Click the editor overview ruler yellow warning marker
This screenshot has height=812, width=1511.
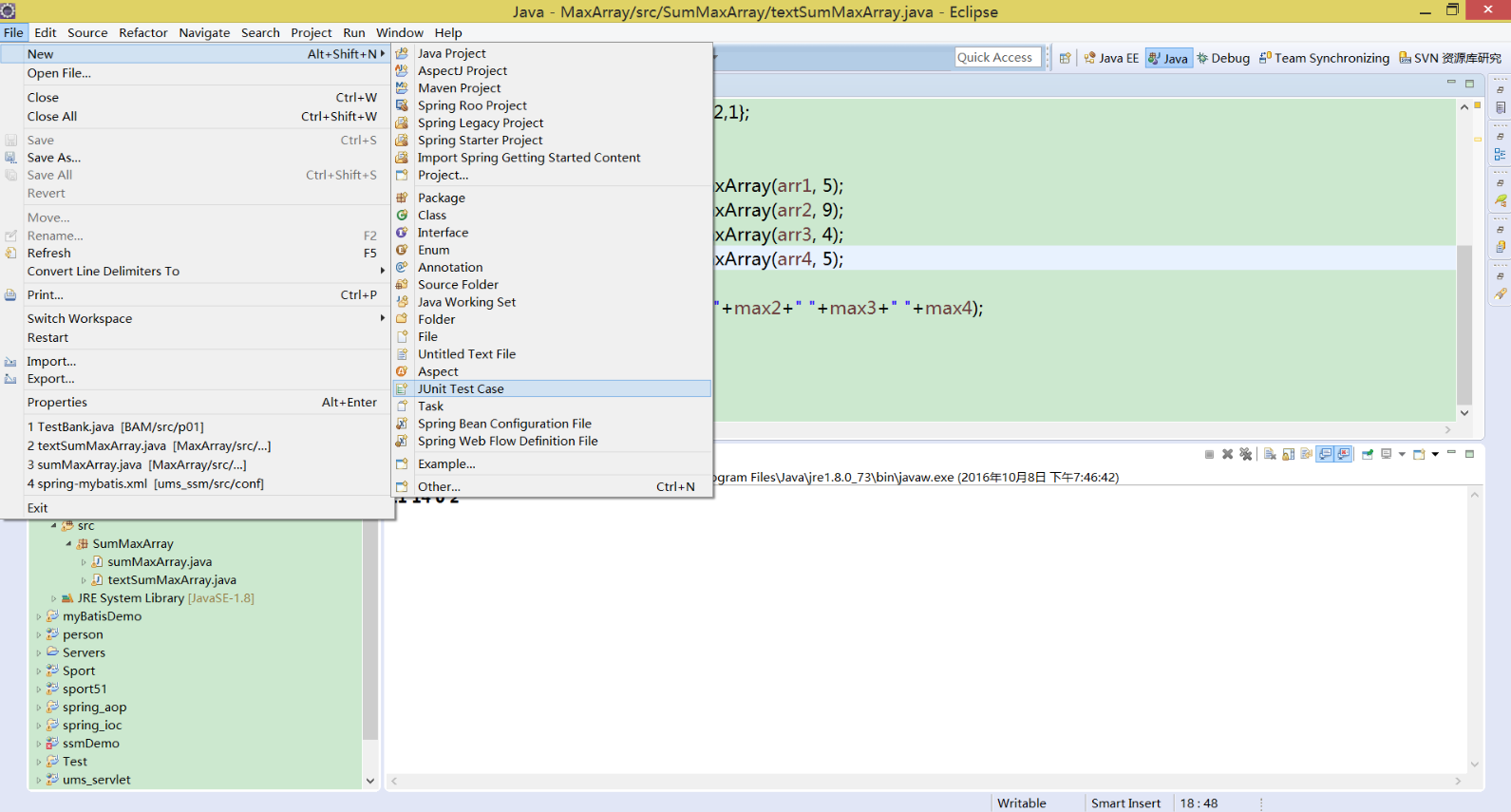(x=1478, y=140)
